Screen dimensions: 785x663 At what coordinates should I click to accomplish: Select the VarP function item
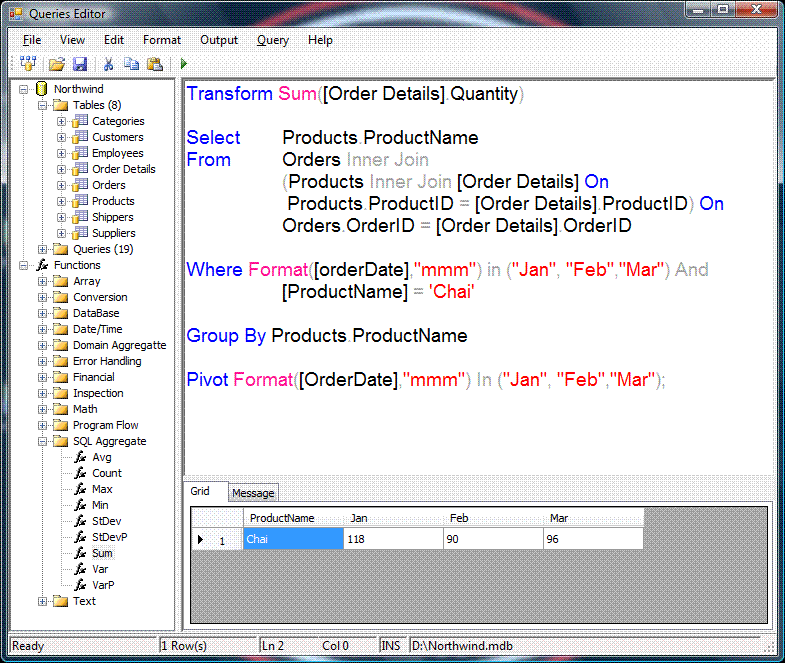[x=103, y=585]
